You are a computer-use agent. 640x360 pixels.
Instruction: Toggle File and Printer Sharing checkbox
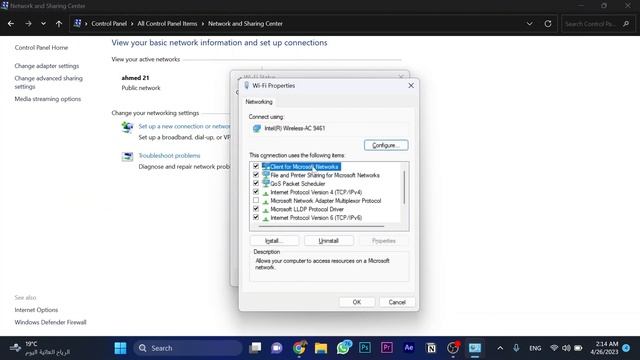[x=256, y=175]
